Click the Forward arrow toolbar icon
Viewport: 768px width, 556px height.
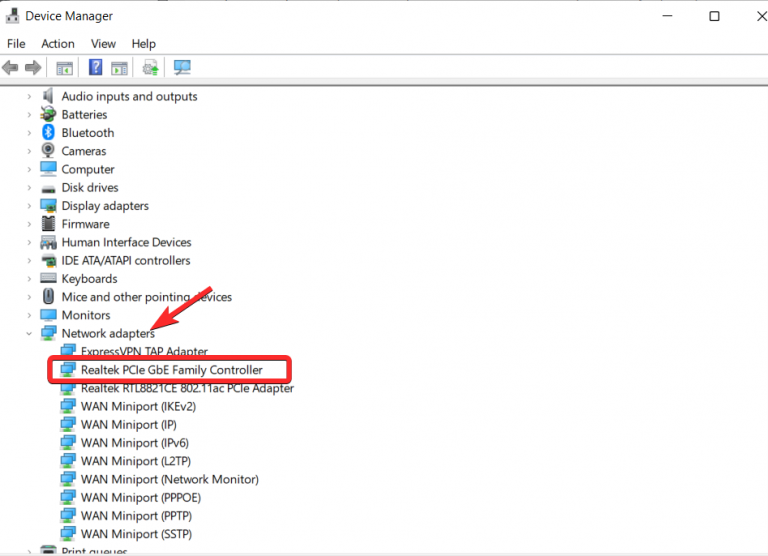(33, 67)
